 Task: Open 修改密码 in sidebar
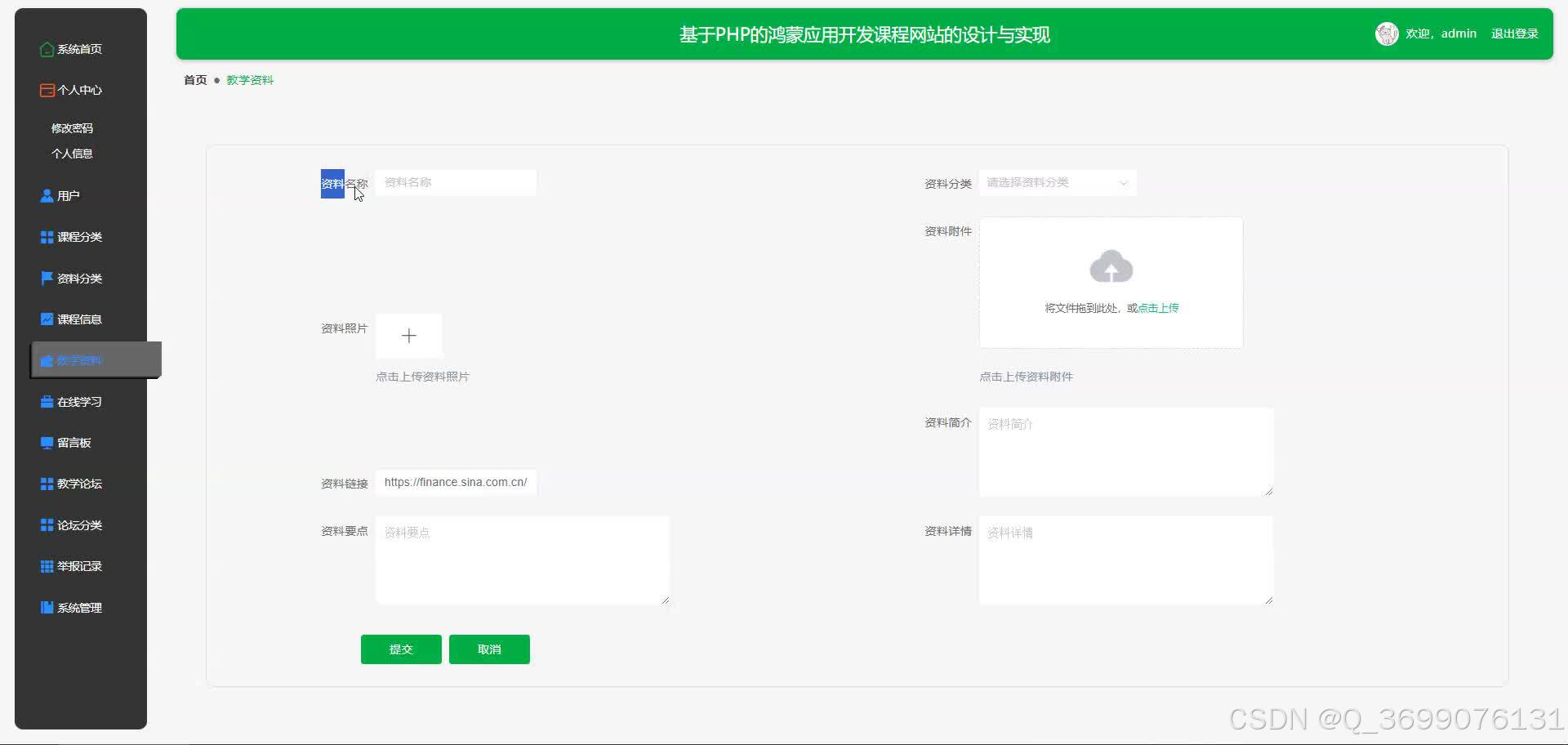[x=72, y=128]
